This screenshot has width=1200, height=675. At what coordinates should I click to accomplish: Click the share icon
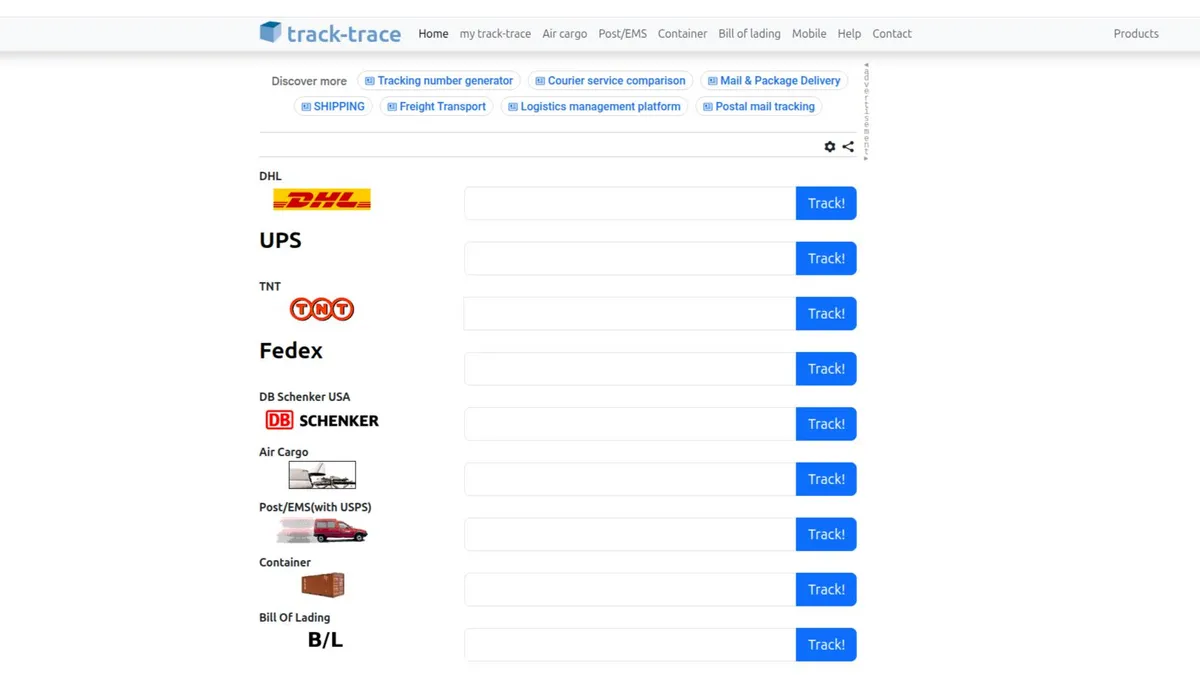point(848,146)
